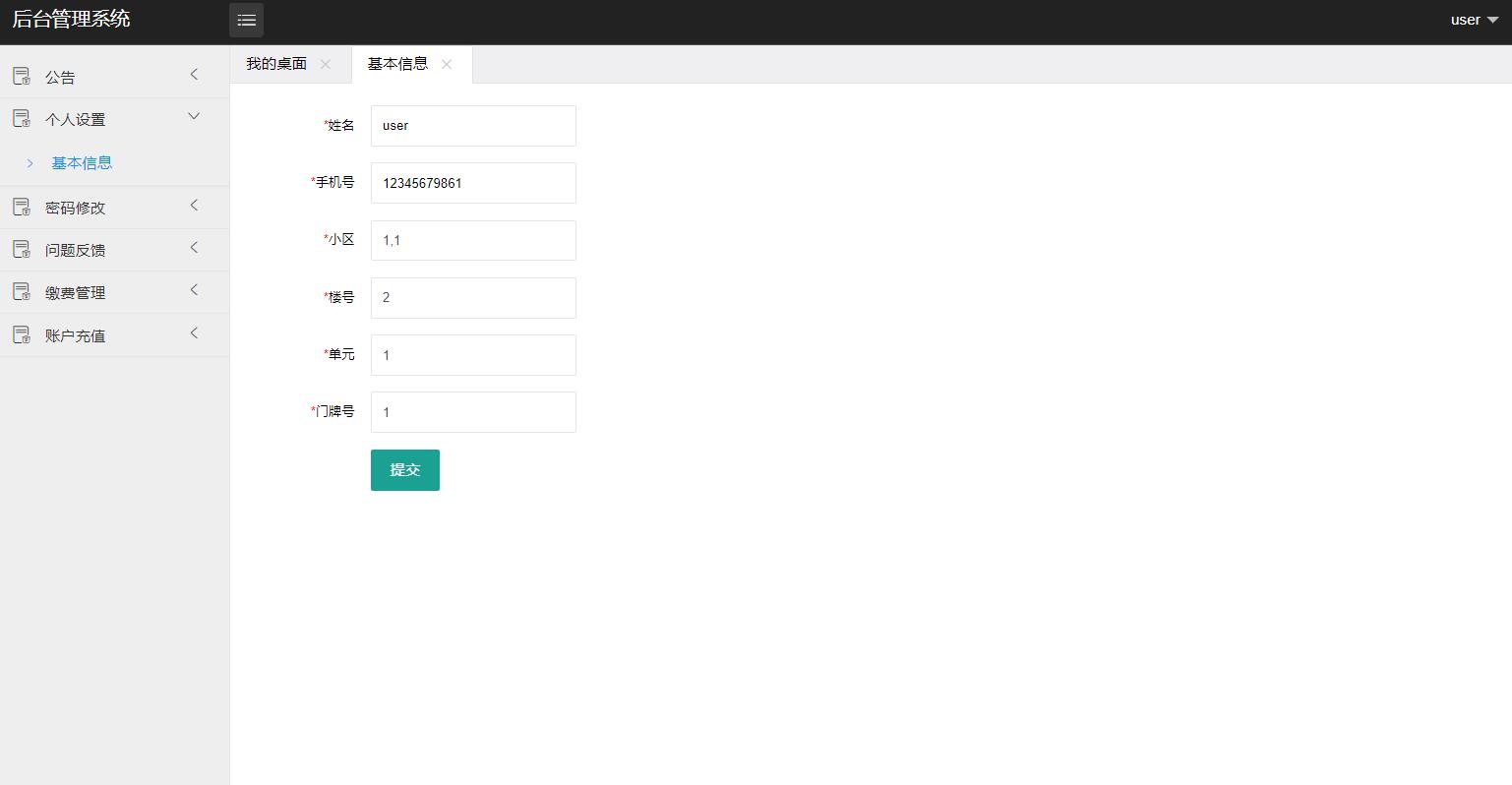Click the icon beside 问题反馈

[x=21, y=249]
